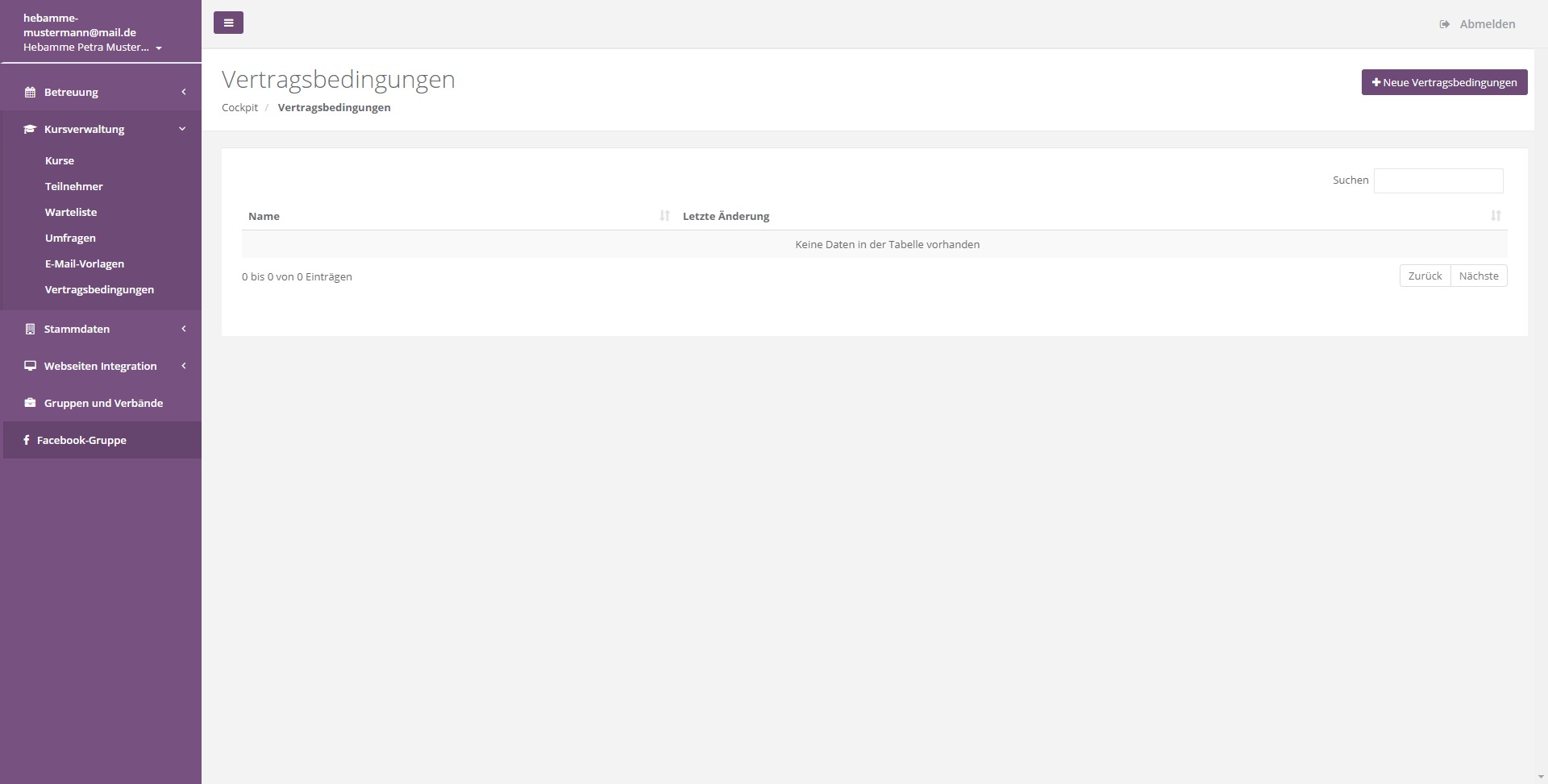Expand the Stammdaten menu chevron
Image resolution: width=1548 pixels, height=784 pixels.
(x=183, y=329)
